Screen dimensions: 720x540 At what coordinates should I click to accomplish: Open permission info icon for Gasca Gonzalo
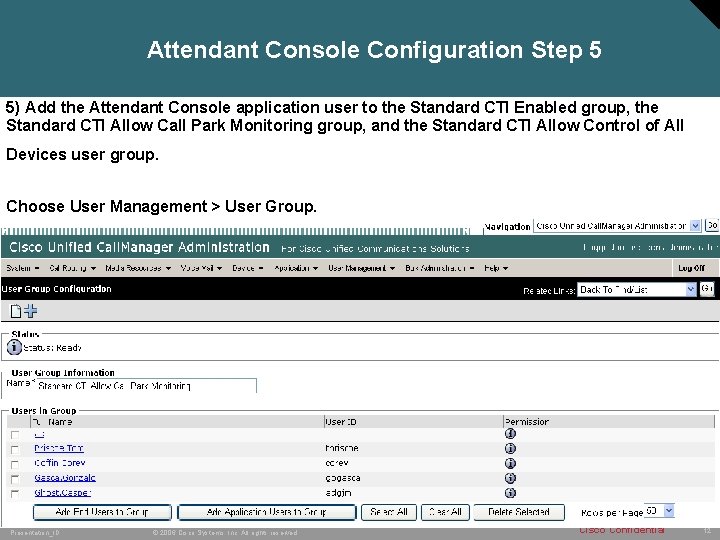pos(510,478)
